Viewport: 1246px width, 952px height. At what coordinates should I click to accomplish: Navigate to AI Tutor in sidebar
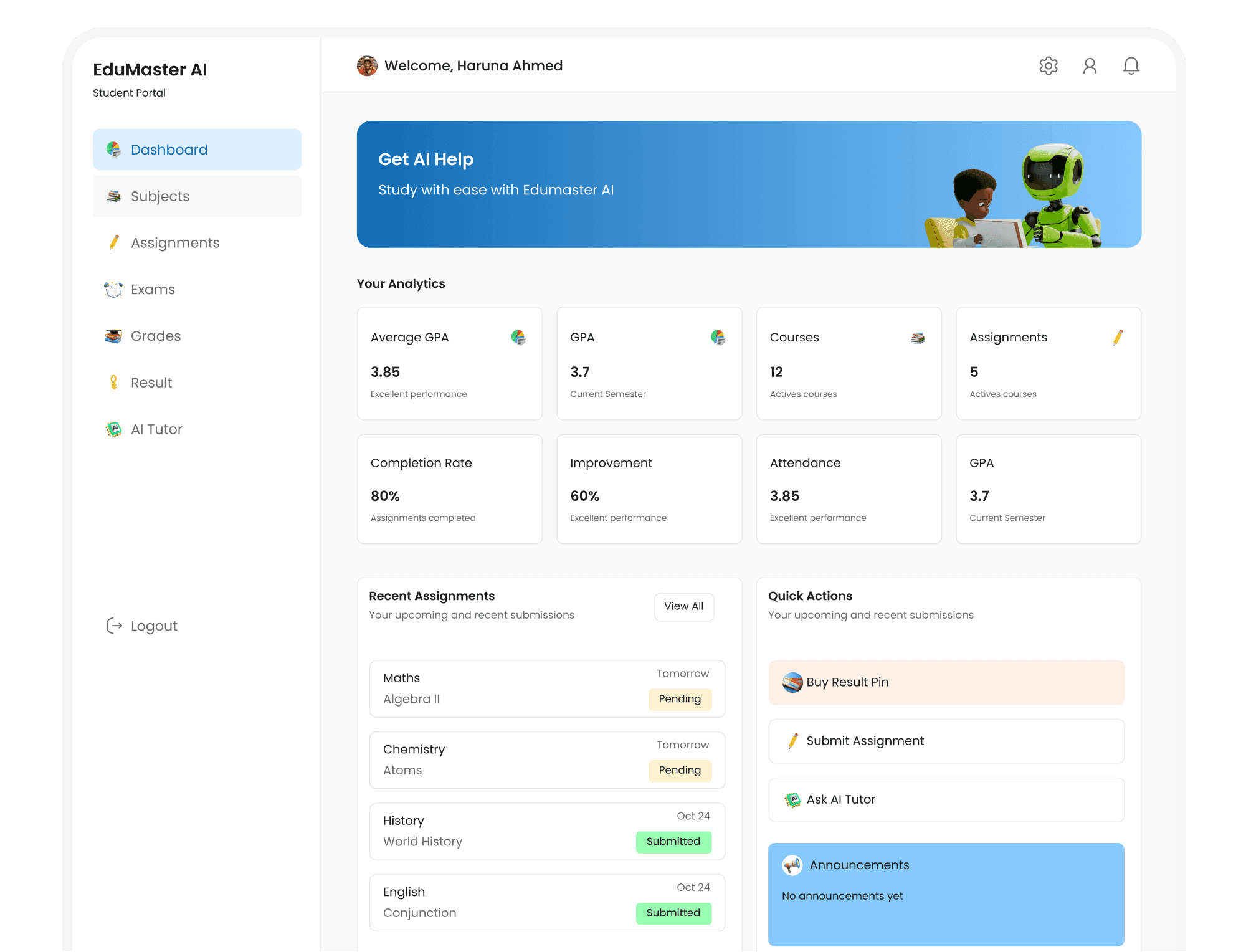(x=156, y=429)
